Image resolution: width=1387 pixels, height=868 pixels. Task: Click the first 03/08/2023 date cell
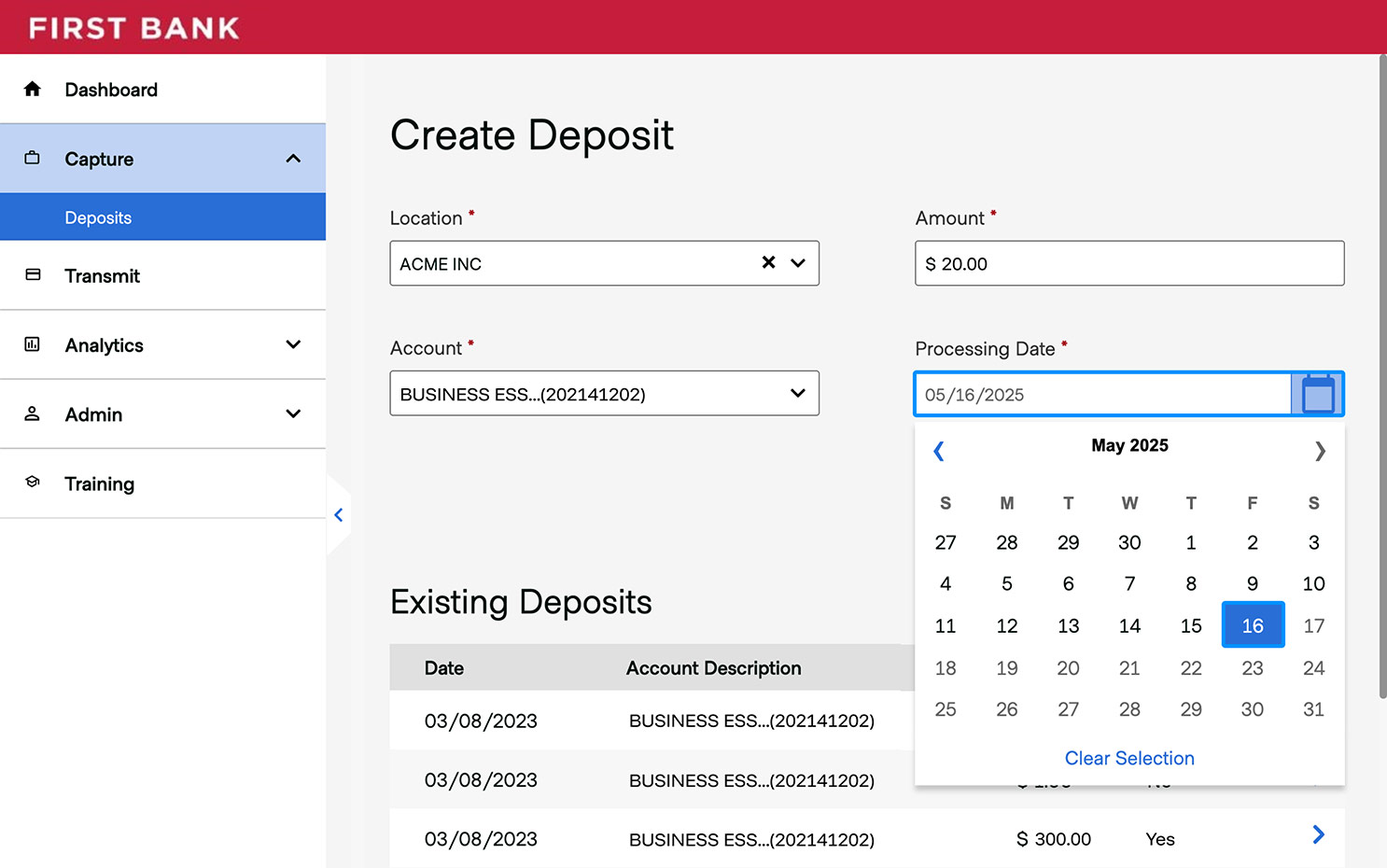point(481,721)
